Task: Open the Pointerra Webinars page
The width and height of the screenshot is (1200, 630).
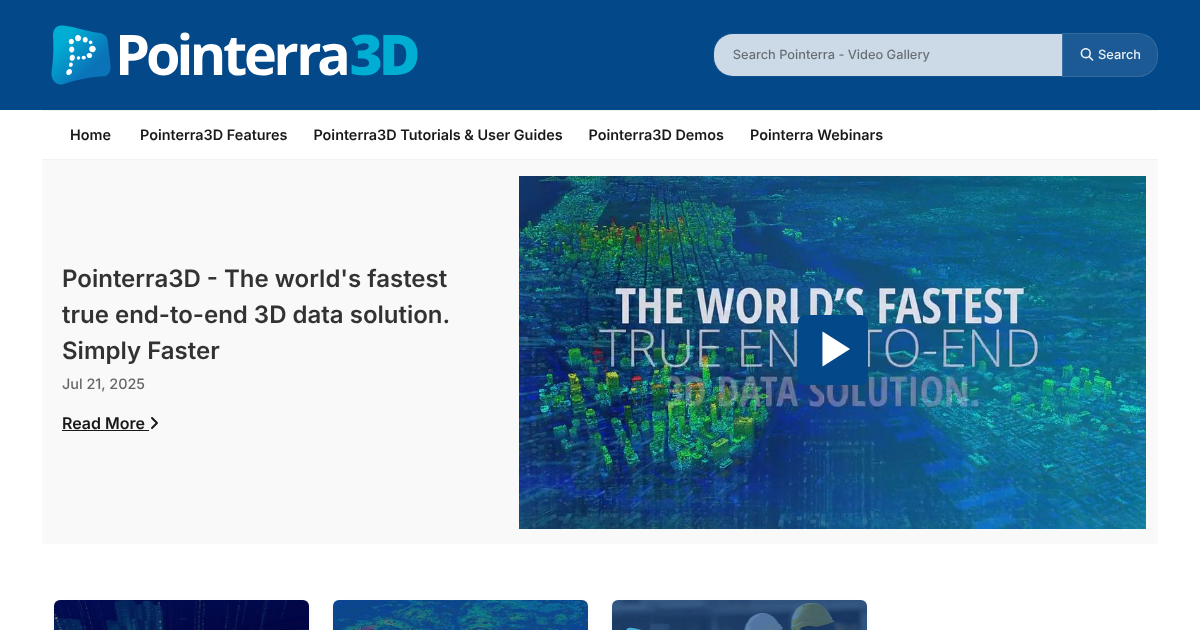Action: click(816, 135)
